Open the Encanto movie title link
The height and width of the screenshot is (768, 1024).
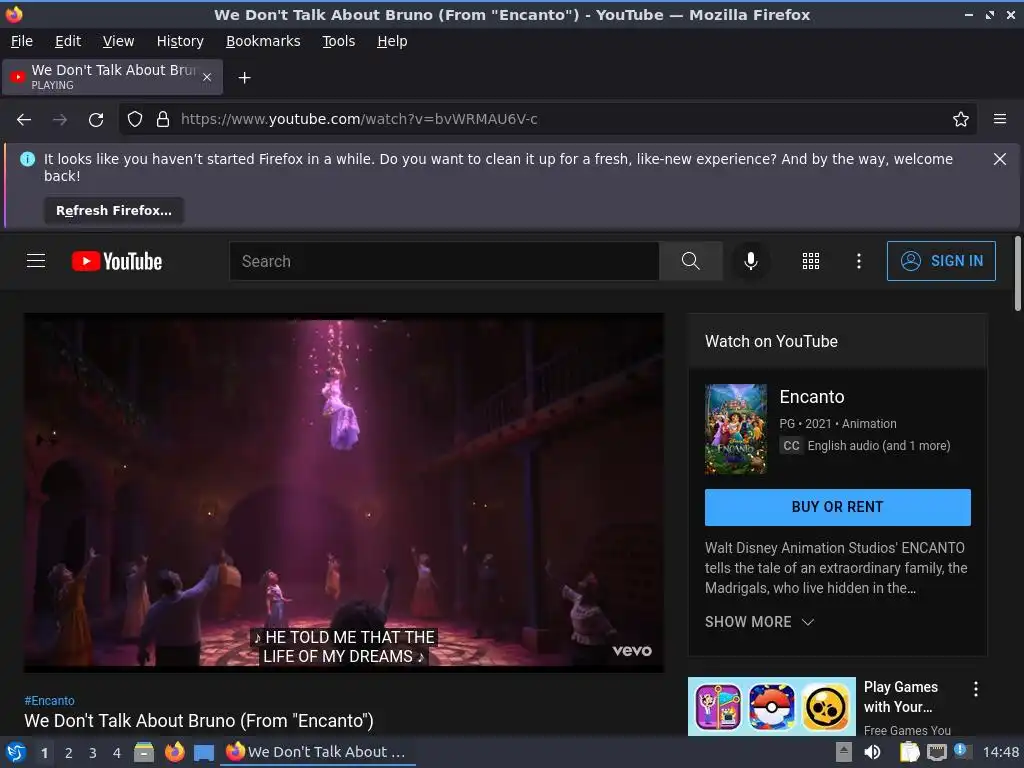point(812,397)
